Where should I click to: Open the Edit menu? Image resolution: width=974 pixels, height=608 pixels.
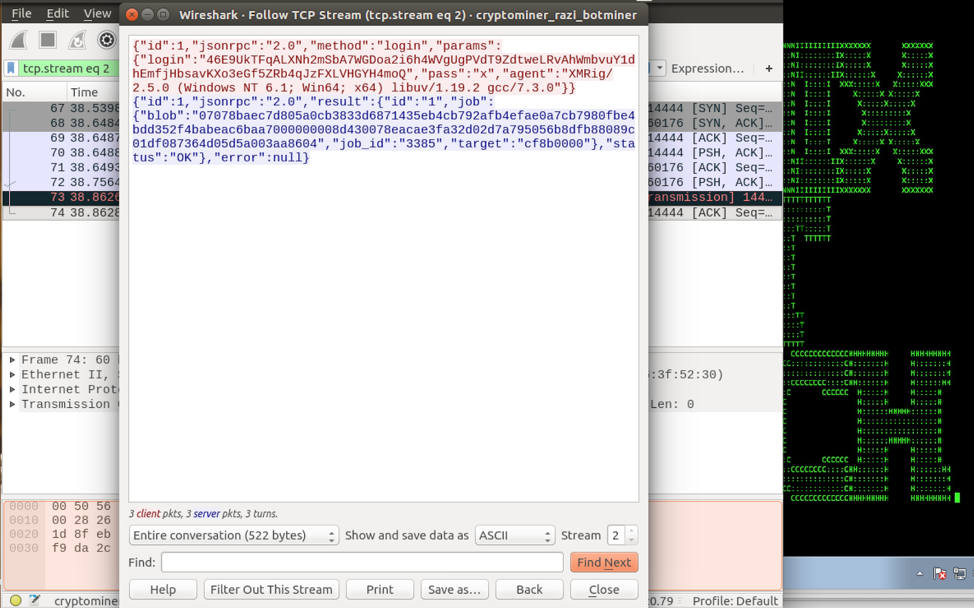coord(58,13)
